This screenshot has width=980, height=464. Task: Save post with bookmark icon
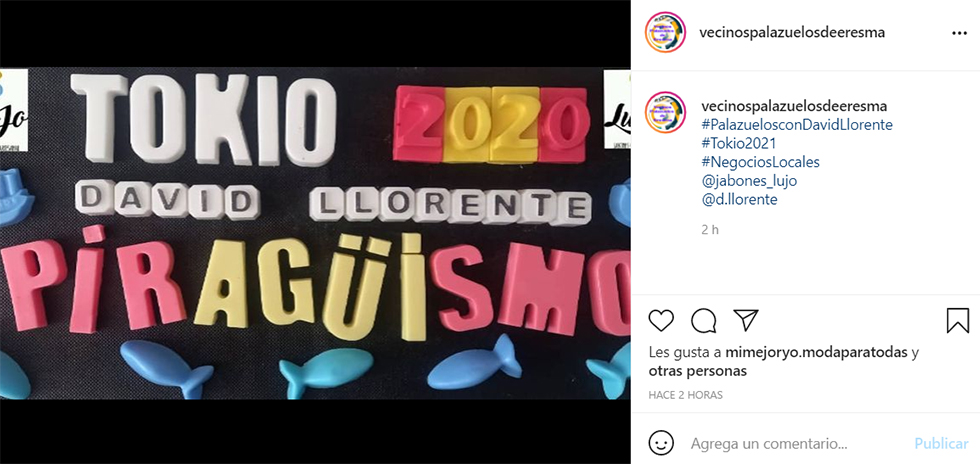coord(958,320)
